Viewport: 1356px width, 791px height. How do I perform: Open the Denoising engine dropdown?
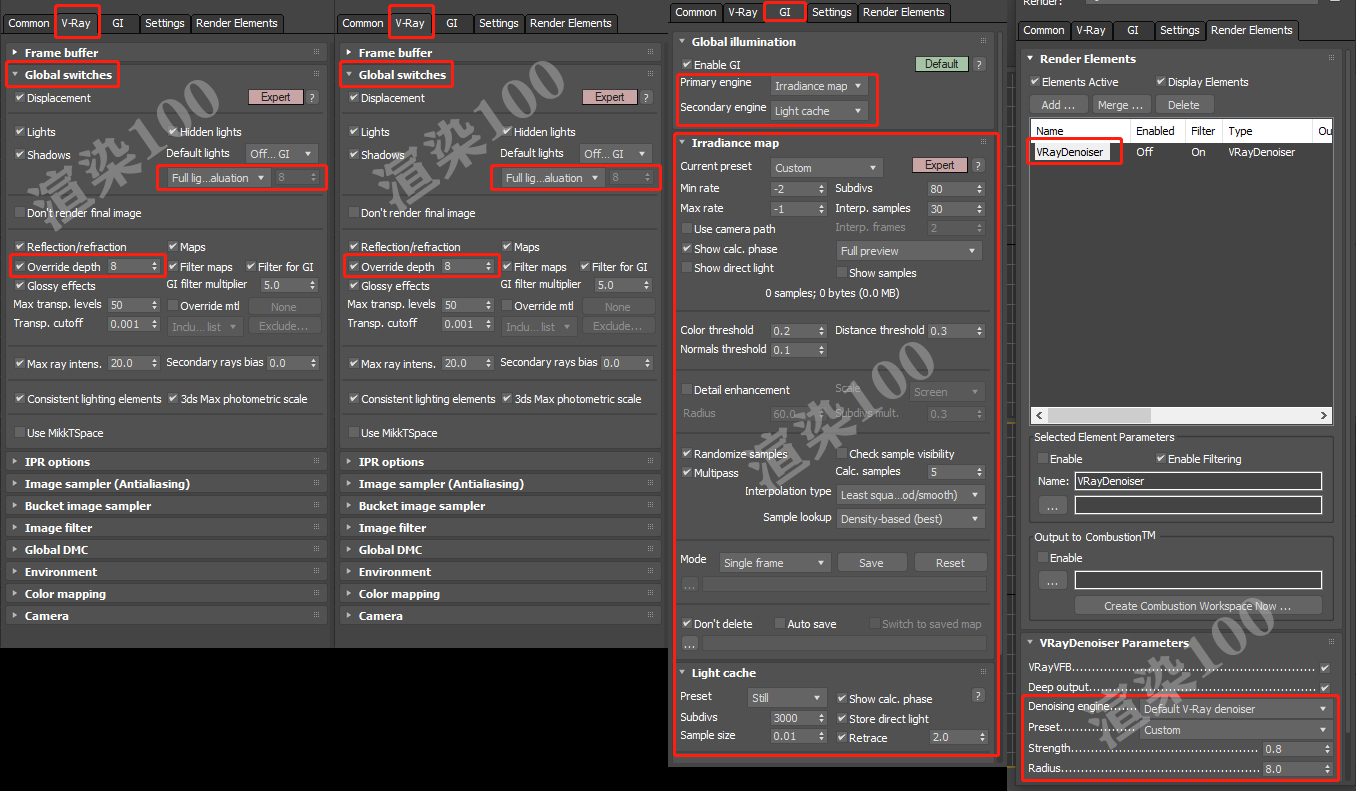pyautogui.click(x=1236, y=709)
